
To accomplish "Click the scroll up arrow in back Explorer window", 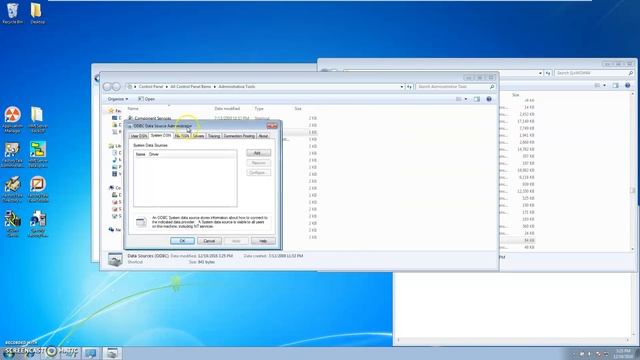I will 633,94.
